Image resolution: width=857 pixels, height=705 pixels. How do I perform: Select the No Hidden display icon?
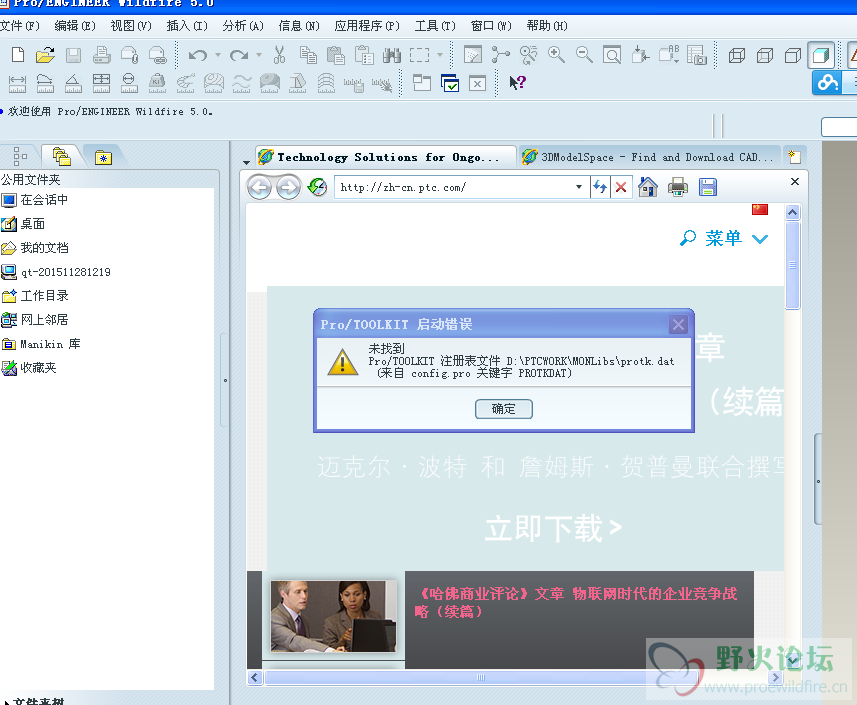pos(793,55)
